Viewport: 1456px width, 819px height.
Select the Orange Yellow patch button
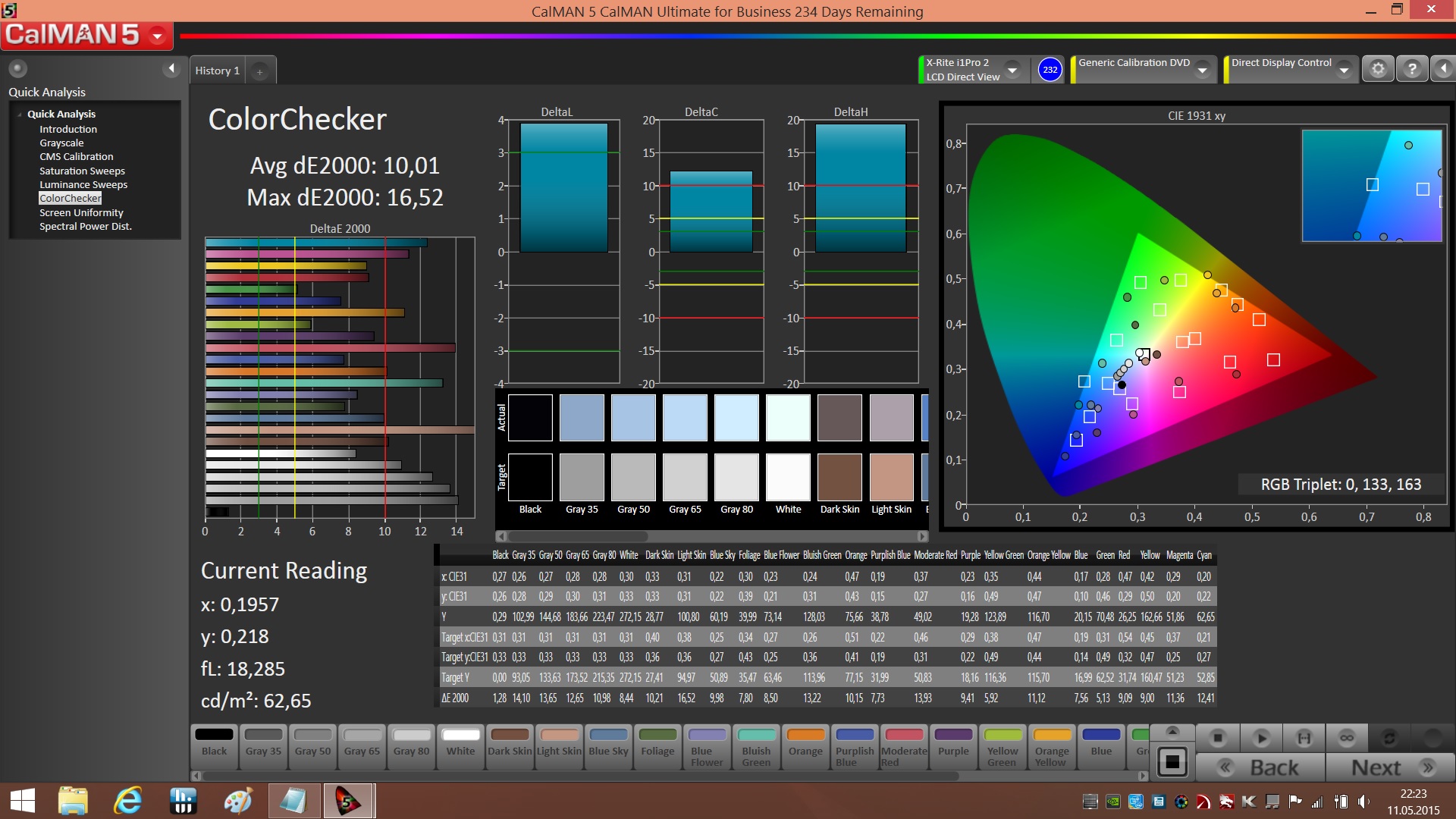click(1052, 748)
